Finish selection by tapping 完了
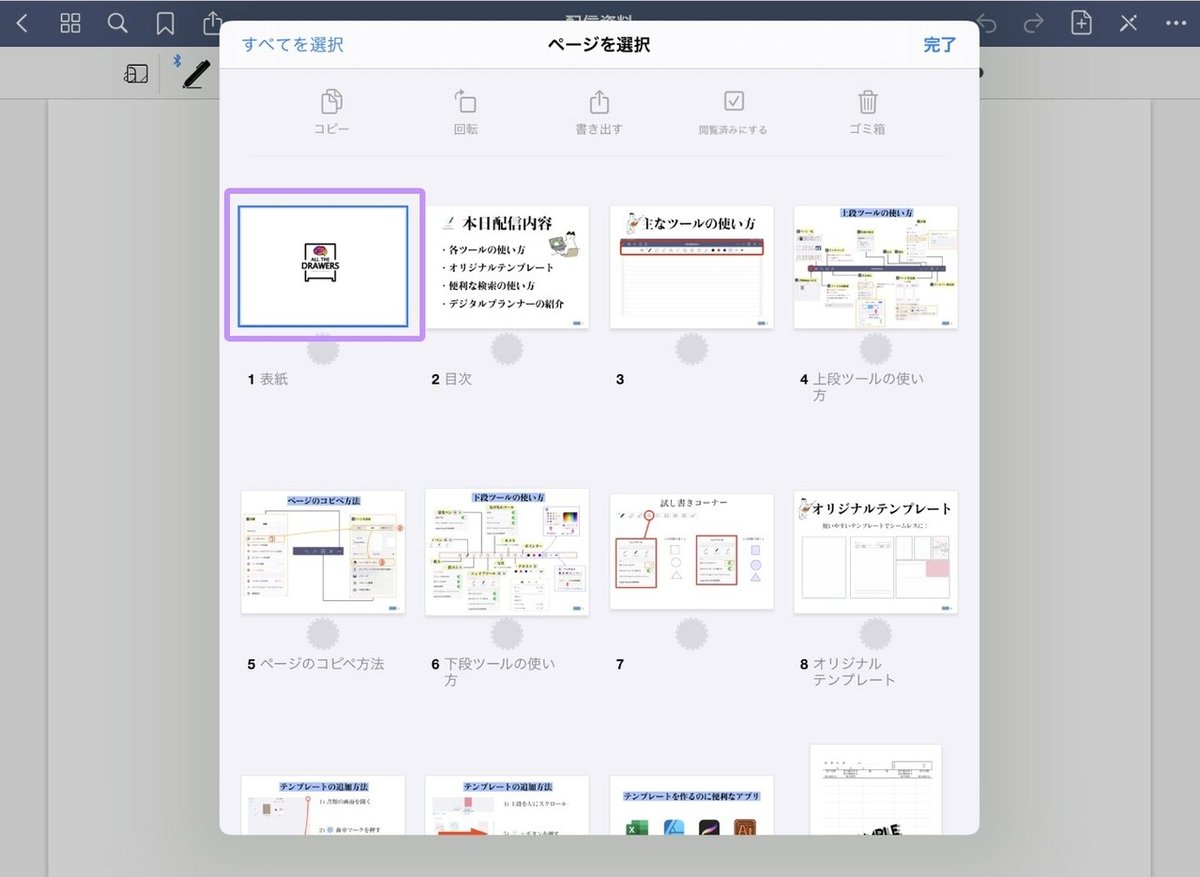The image size is (1200, 877). click(938, 45)
